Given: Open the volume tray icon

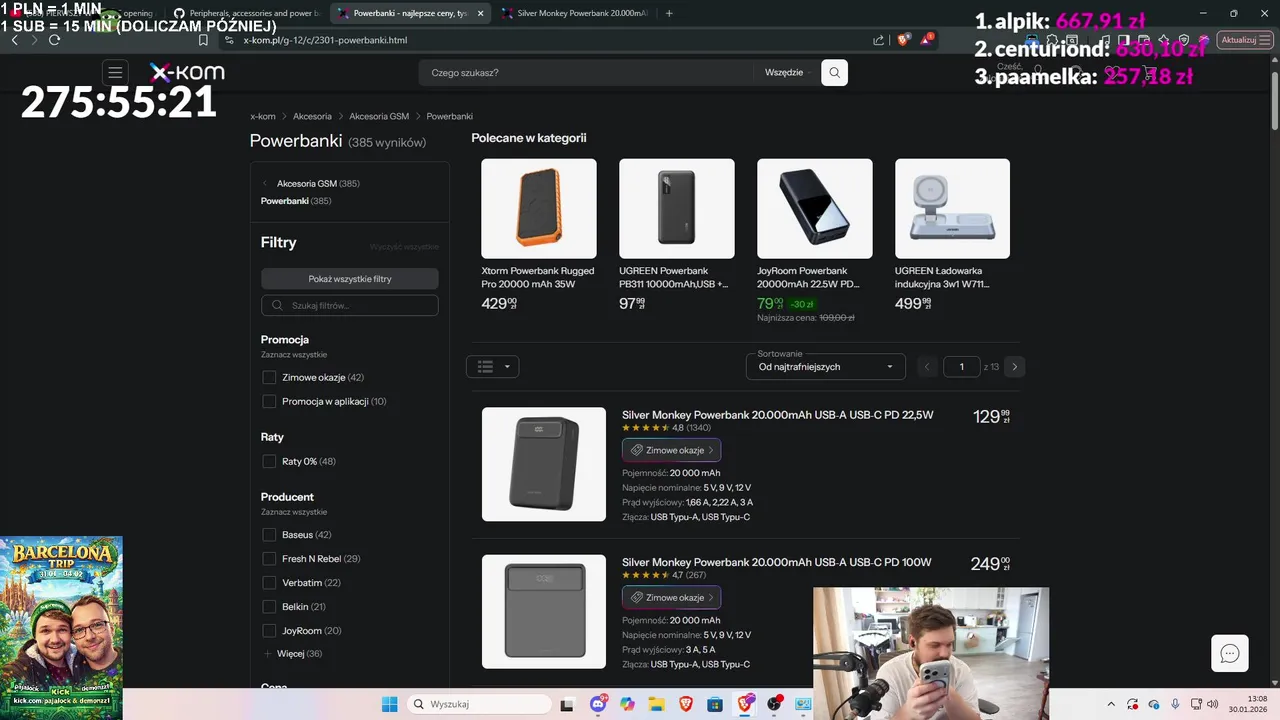Looking at the screenshot, I should 1213,704.
